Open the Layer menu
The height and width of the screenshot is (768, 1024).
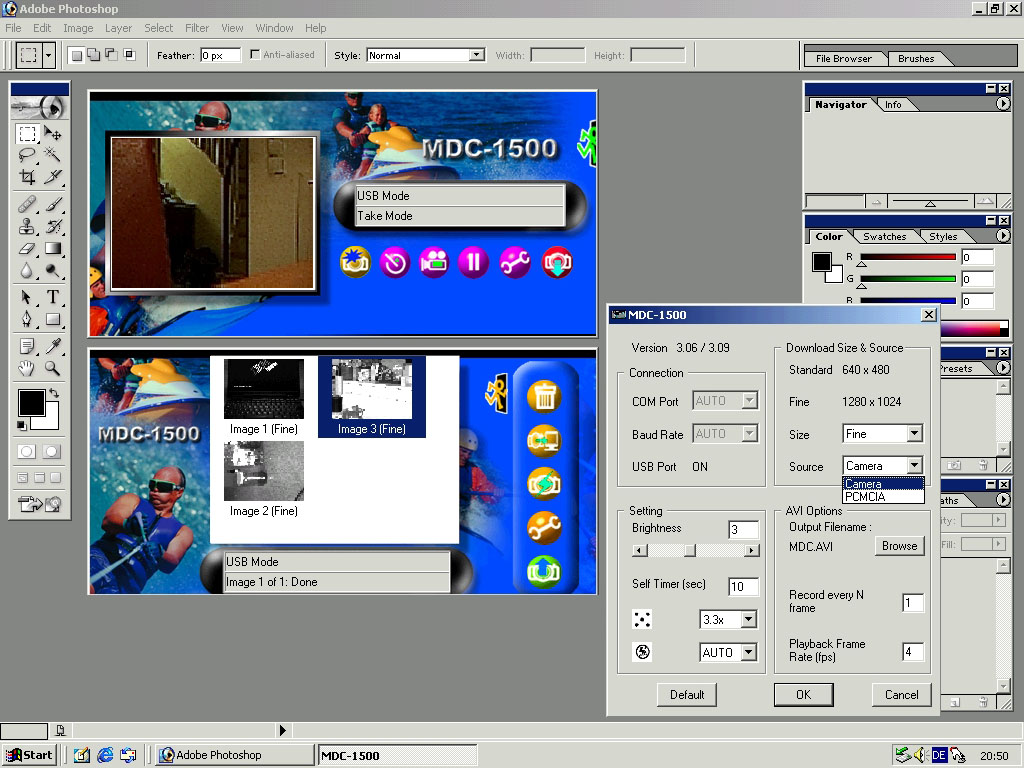point(118,28)
